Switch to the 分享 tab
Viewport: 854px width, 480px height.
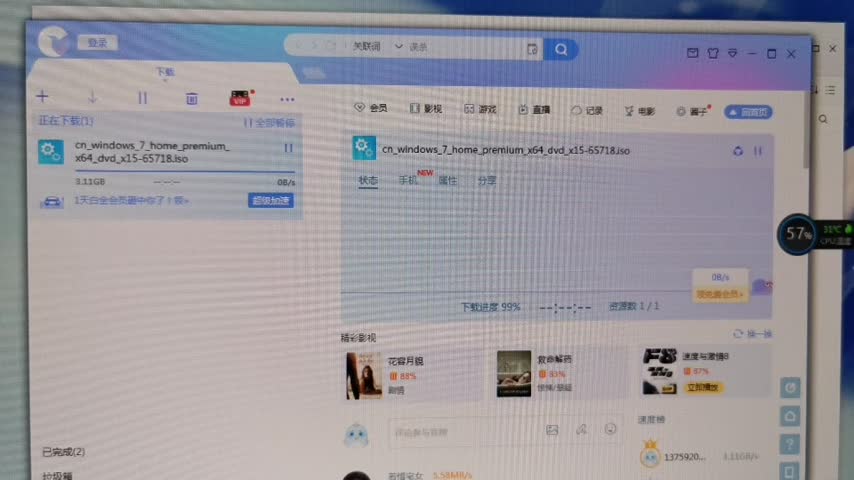pyautogui.click(x=487, y=180)
